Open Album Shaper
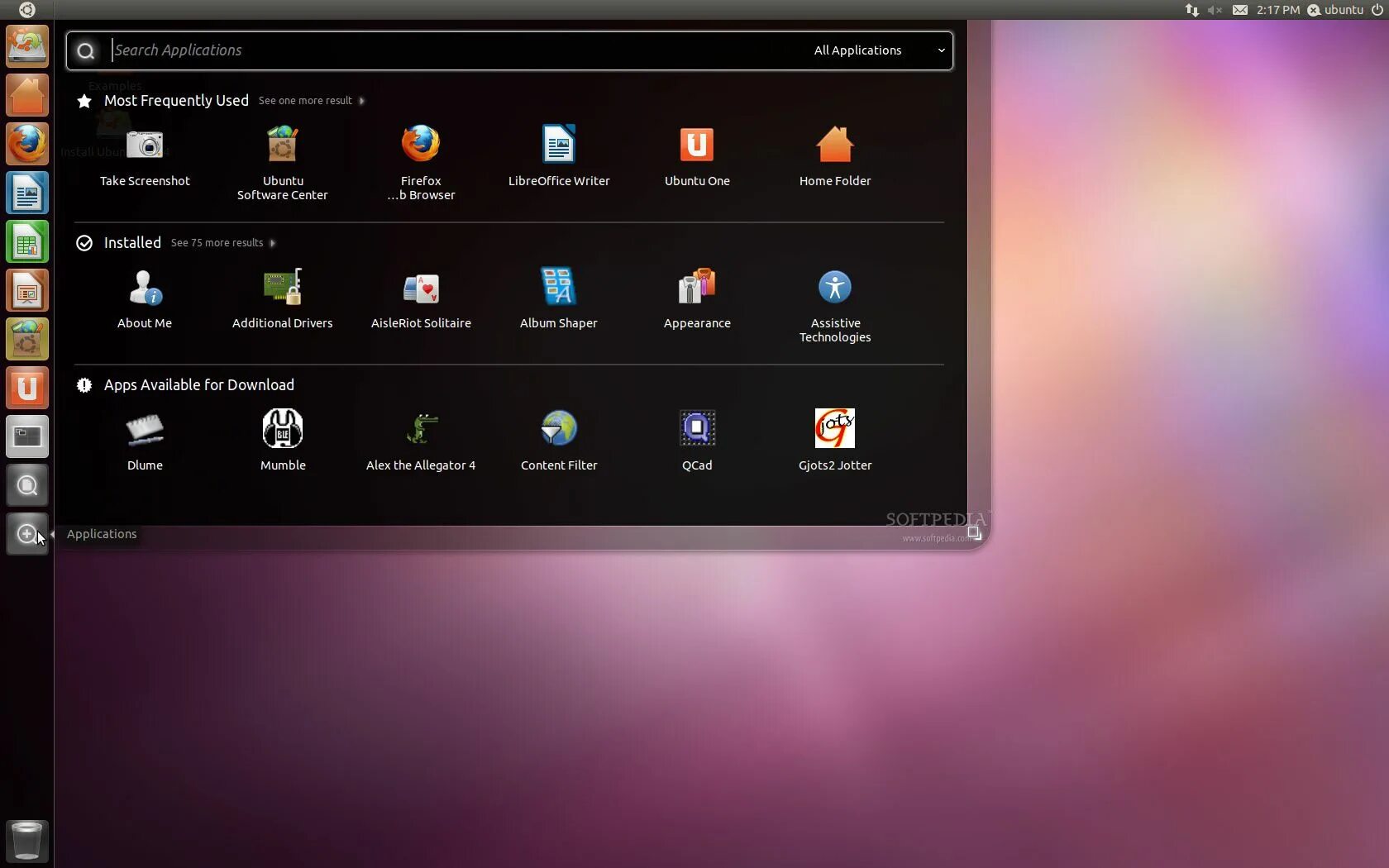Viewport: 1389px width, 868px height. (559, 299)
